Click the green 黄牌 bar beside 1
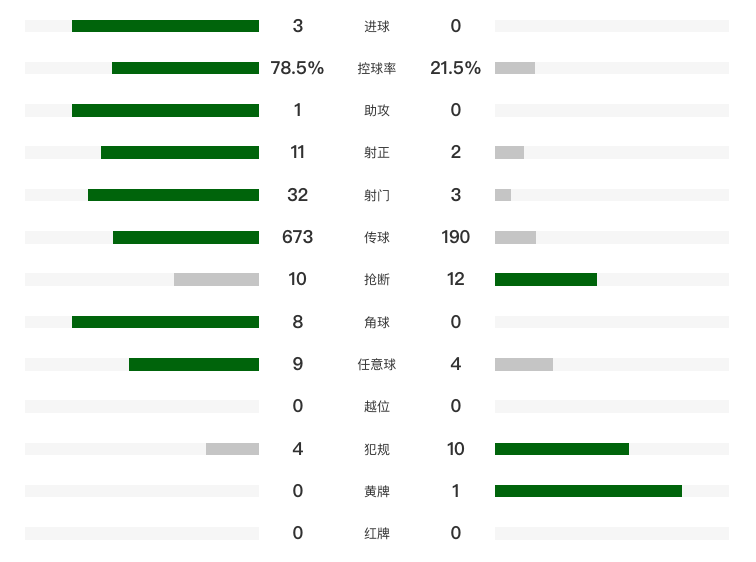Screen dimensions: 756x562 point(588,491)
